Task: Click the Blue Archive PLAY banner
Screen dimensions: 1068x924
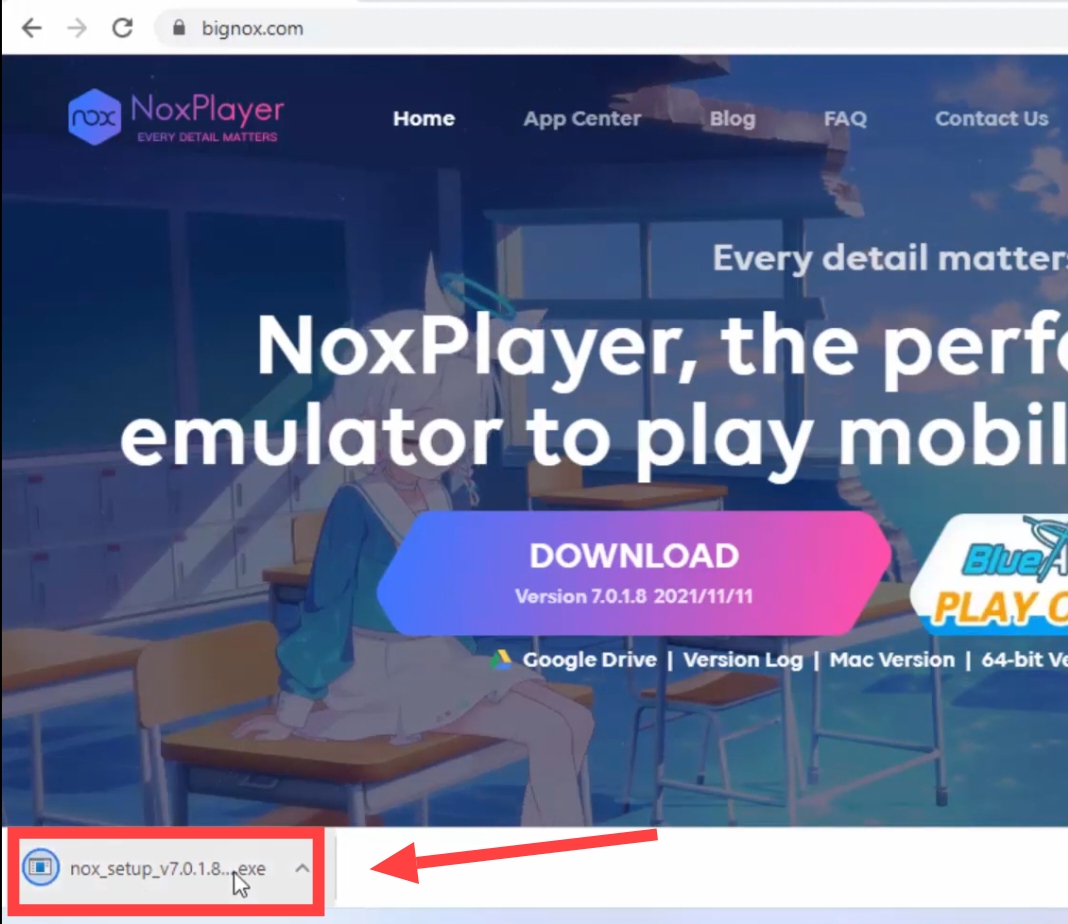Action: 989,574
